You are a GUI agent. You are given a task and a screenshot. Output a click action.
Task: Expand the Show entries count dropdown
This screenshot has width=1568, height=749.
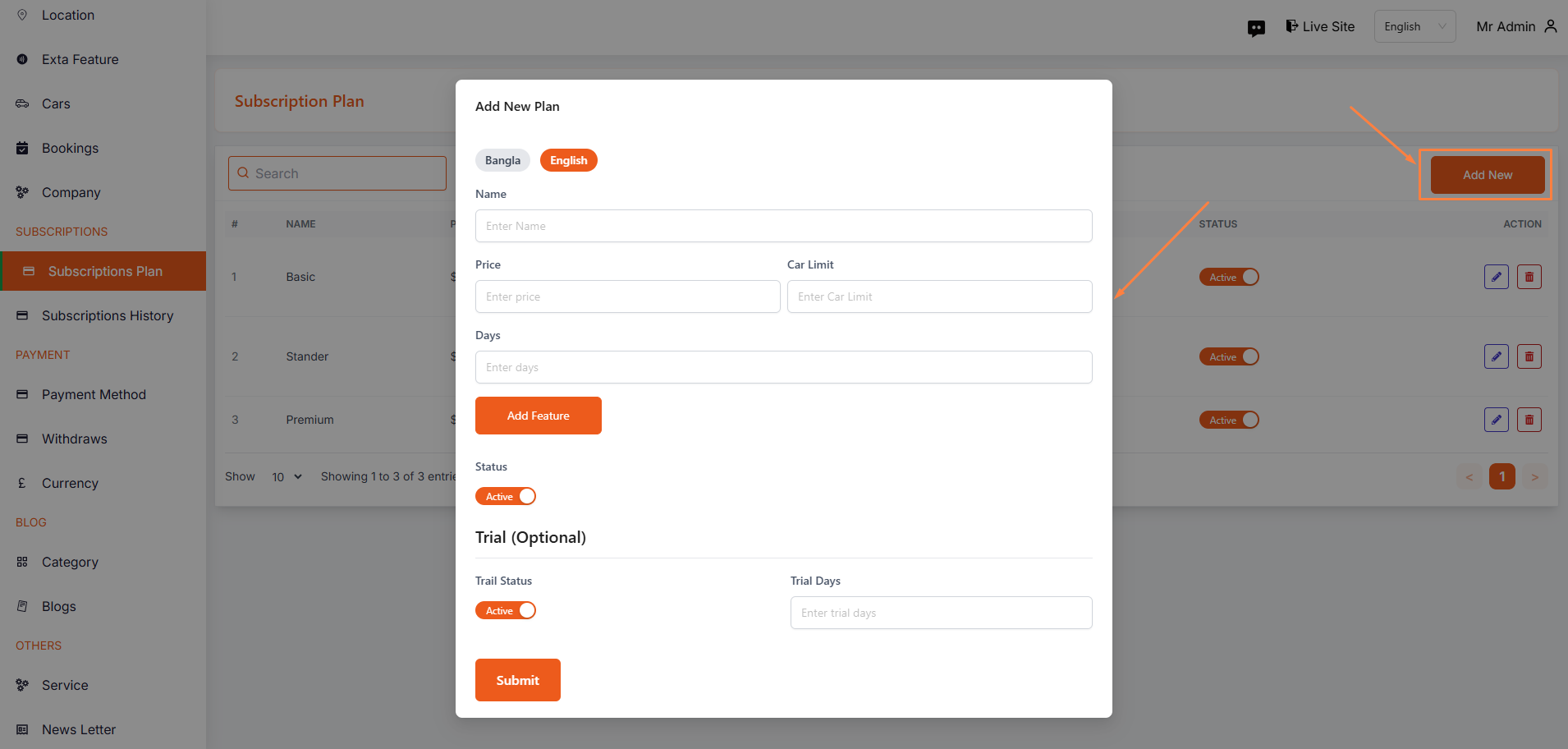coord(287,476)
